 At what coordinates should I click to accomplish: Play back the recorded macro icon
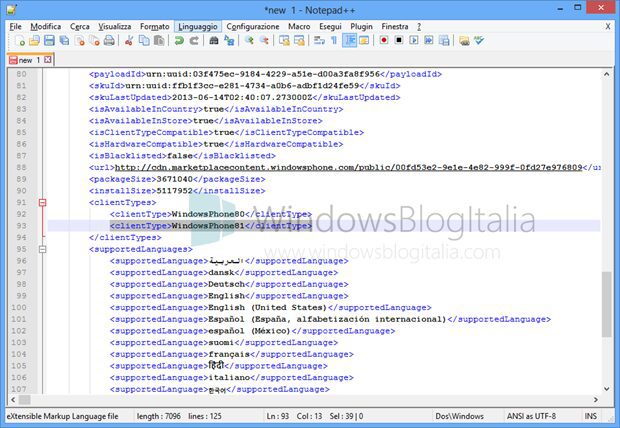tap(414, 40)
